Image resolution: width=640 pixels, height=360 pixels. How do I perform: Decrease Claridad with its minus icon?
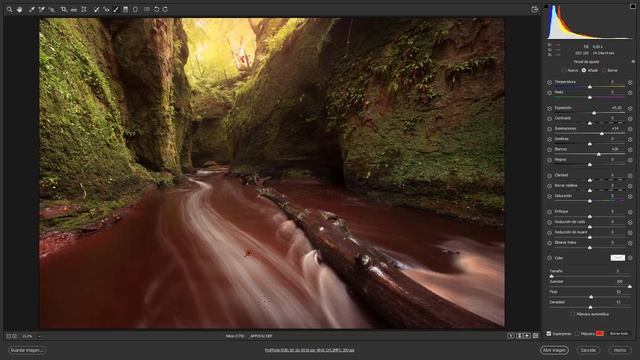(x=549, y=176)
